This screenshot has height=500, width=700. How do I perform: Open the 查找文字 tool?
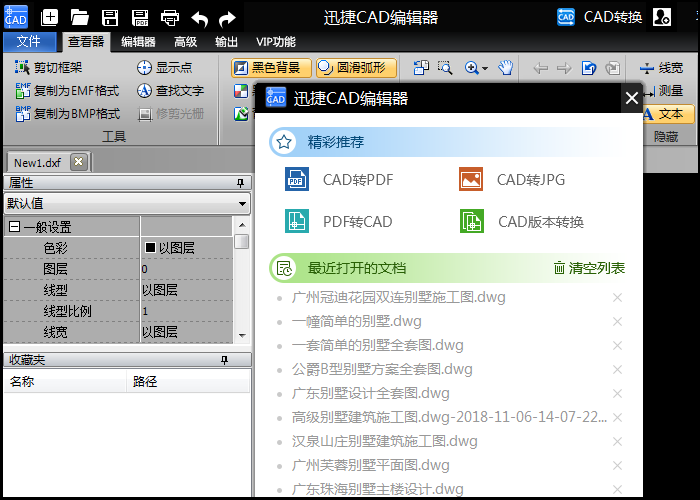point(170,91)
